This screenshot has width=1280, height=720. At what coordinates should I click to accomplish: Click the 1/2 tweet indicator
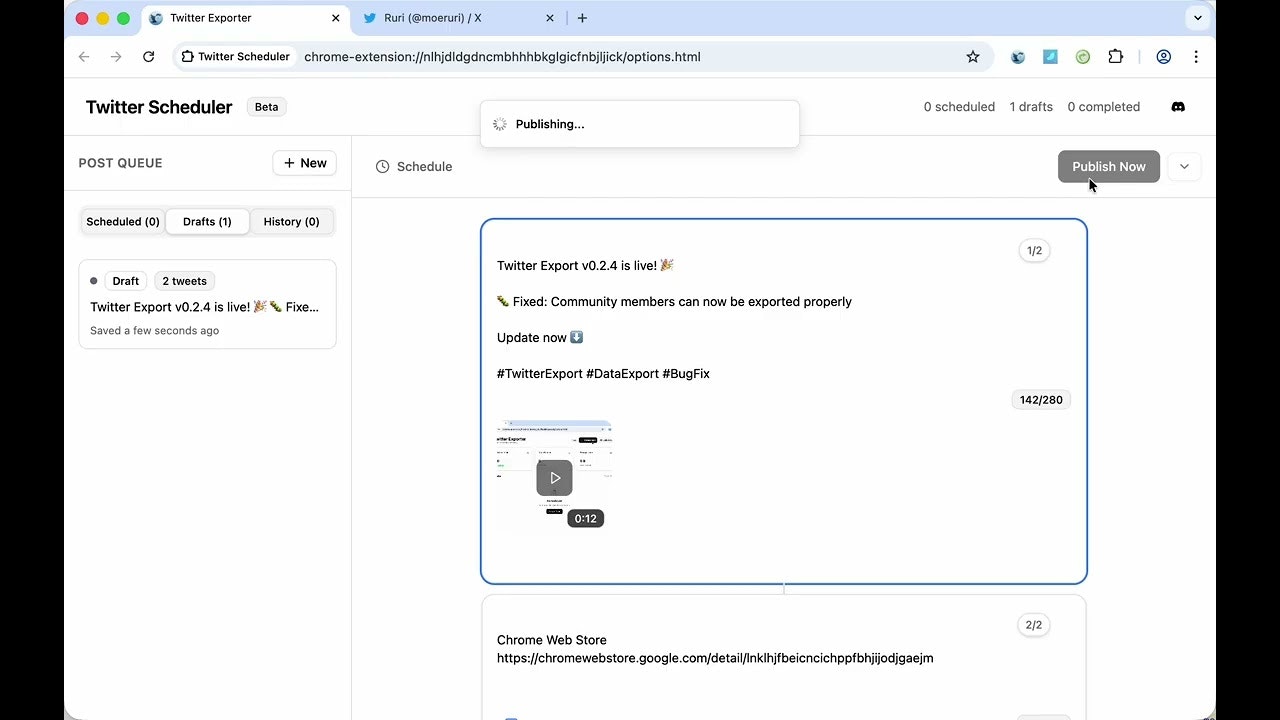coord(1034,251)
